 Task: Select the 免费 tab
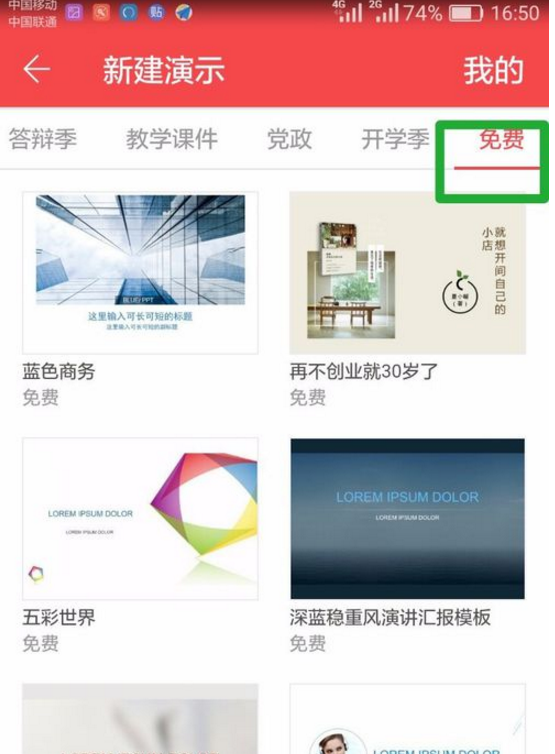click(501, 139)
